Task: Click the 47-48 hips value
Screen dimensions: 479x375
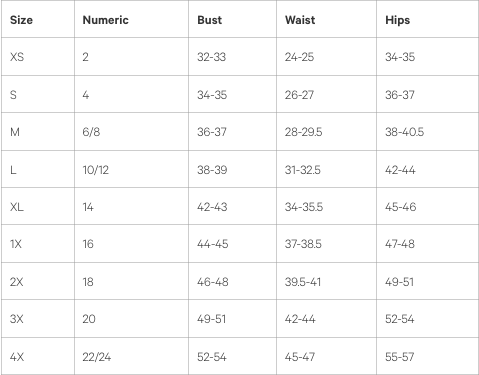Action: click(x=400, y=244)
